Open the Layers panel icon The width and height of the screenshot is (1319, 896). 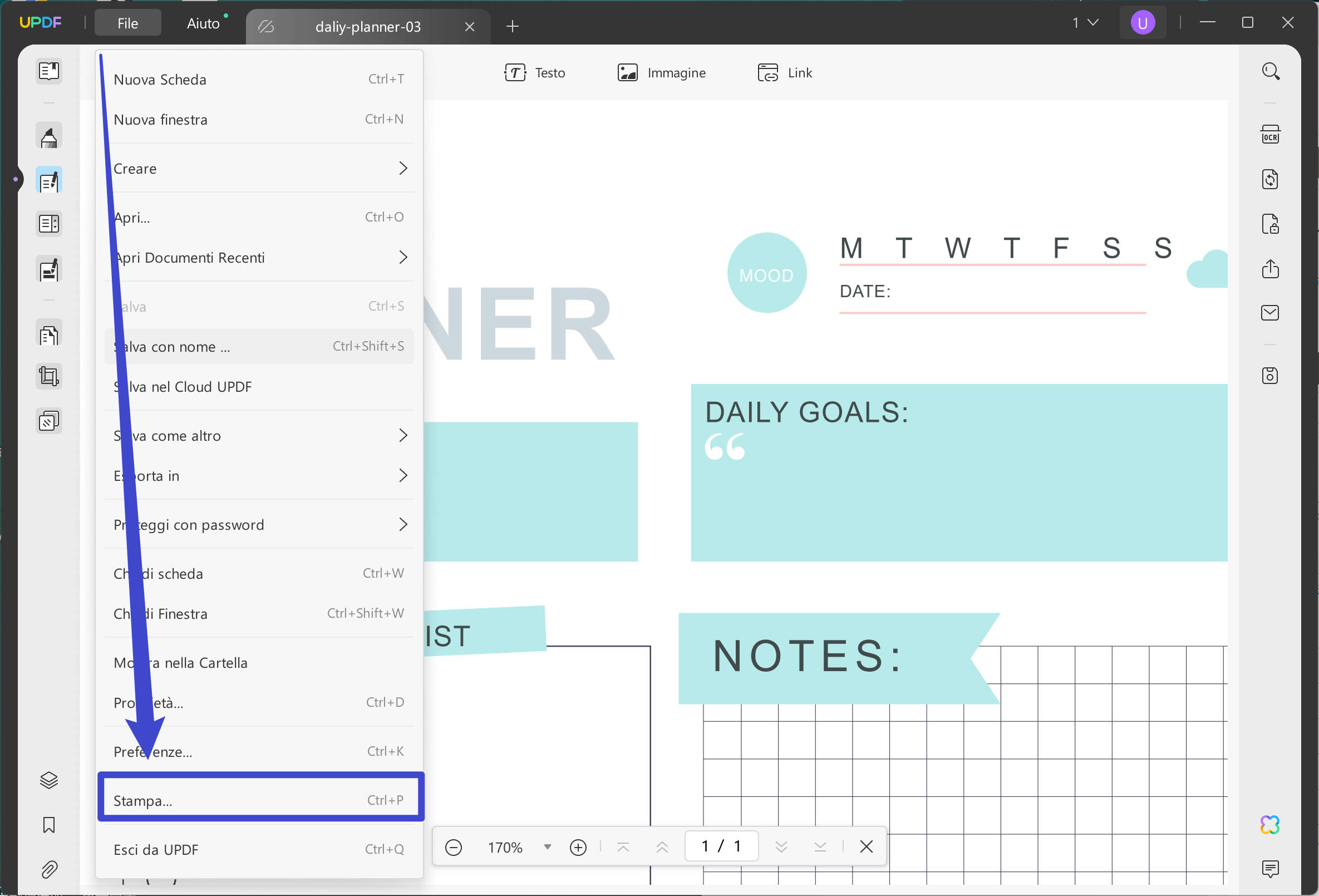[49, 780]
